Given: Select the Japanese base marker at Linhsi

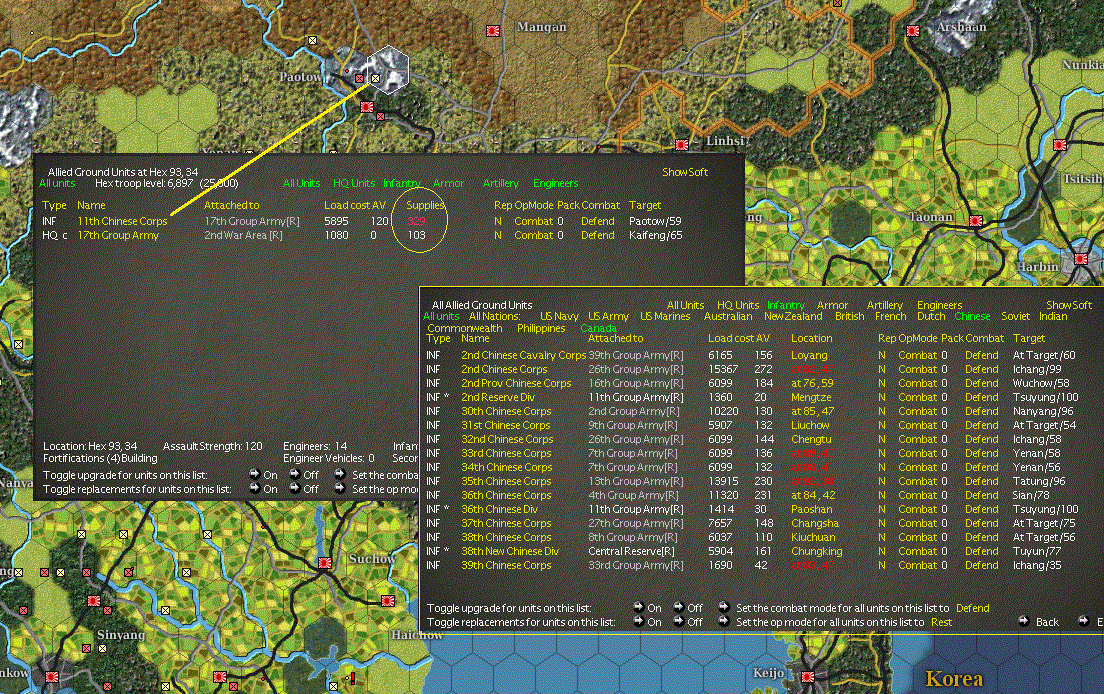Looking at the screenshot, I should [682, 145].
